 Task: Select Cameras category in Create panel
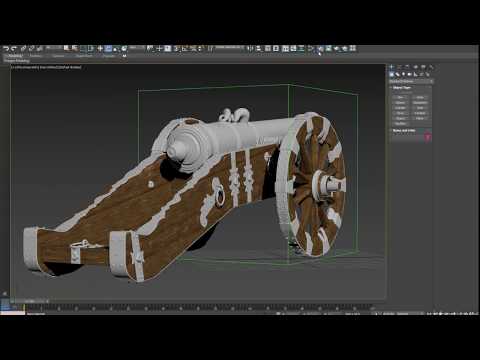point(409,74)
